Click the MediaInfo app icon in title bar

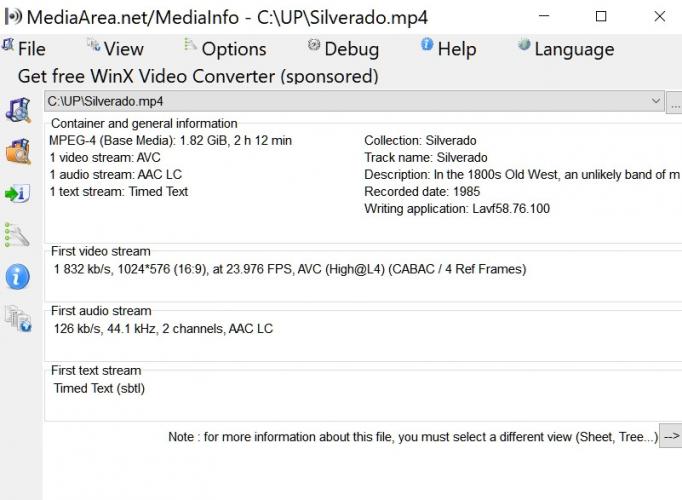(x=13, y=17)
